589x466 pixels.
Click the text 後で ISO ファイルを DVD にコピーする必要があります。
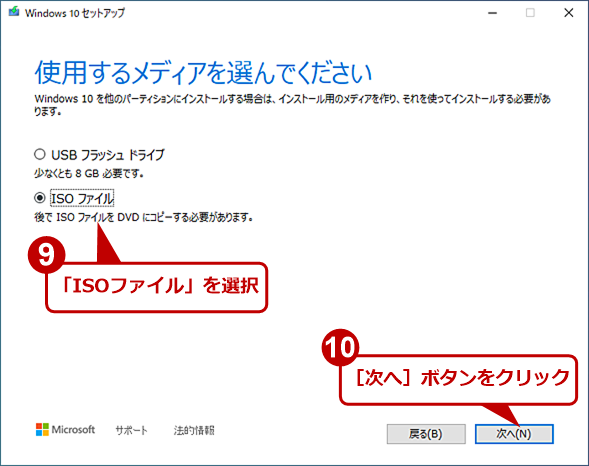(144, 217)
